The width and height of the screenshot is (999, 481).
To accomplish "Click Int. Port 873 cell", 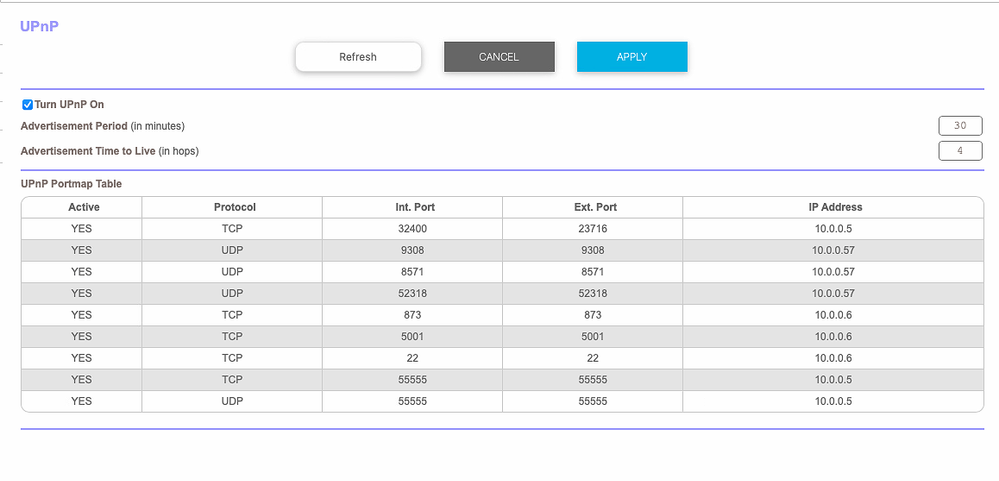I will pyautogui.click(x=412, y=315).
